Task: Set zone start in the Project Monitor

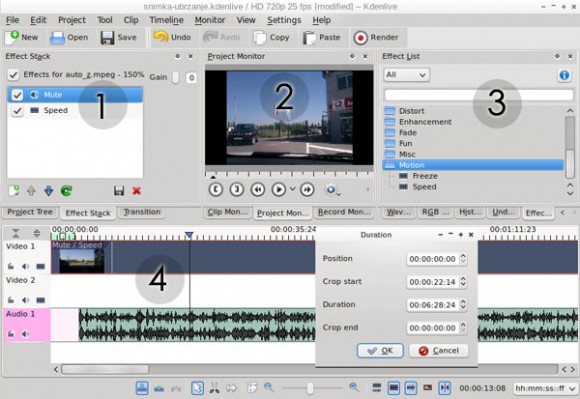Action: coord(216,189)
